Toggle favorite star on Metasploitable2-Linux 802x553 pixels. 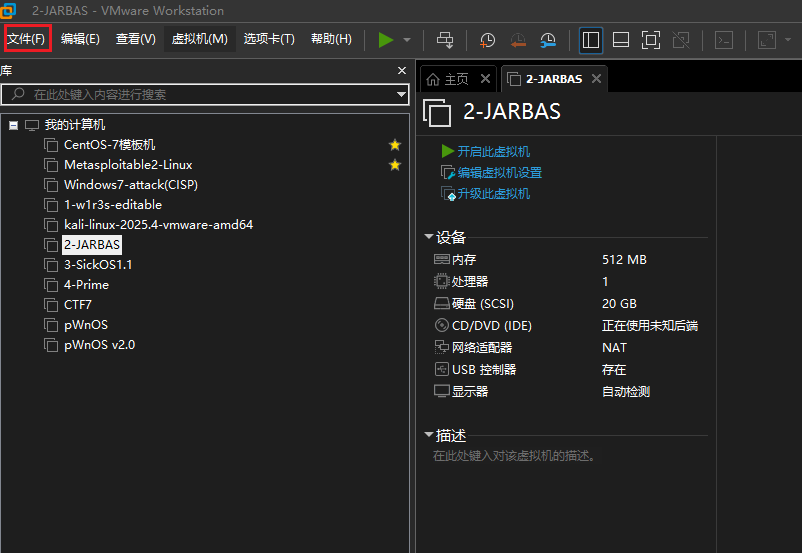point(394,165)
